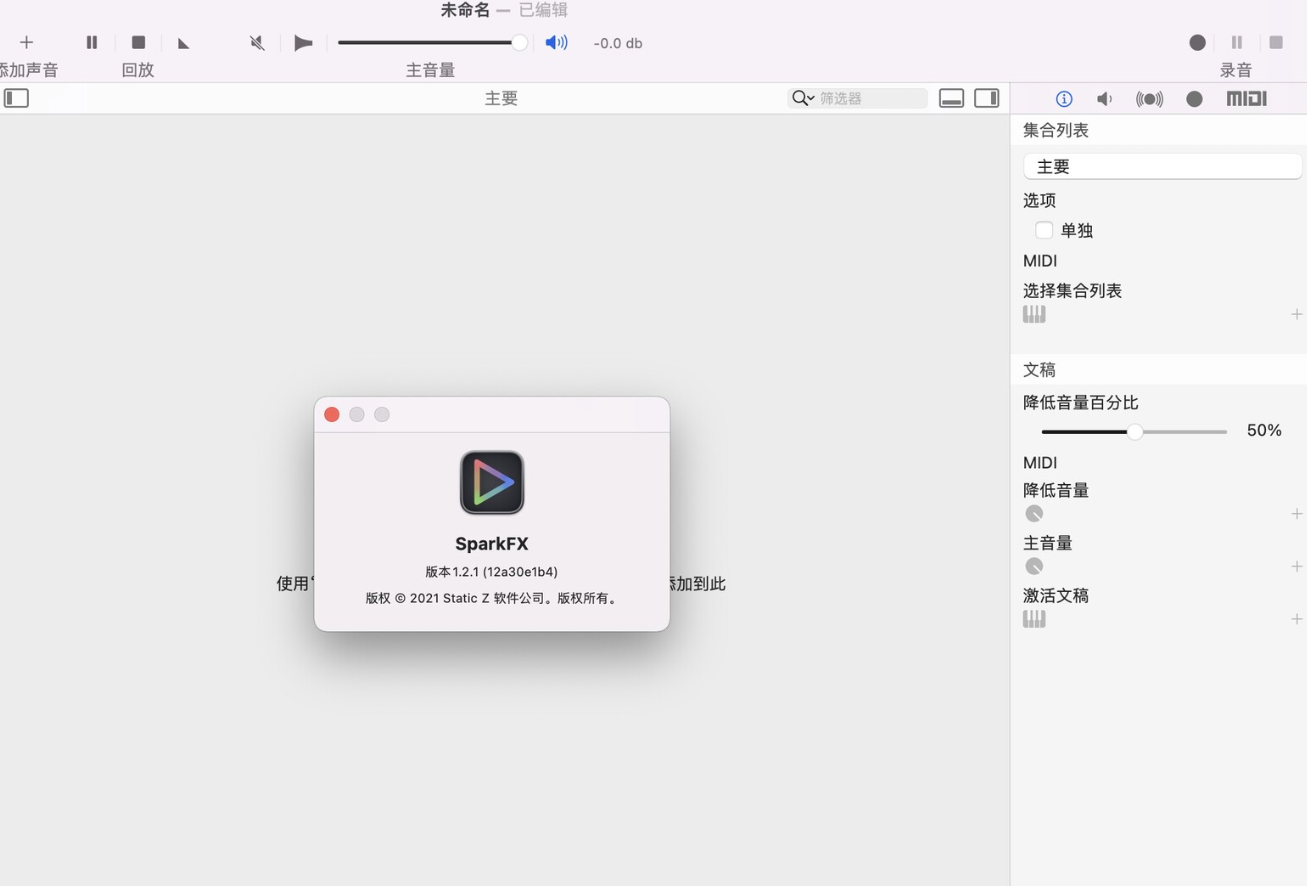Switch to the MIDI inspector
The image size is (1307, 886).
1245,98
